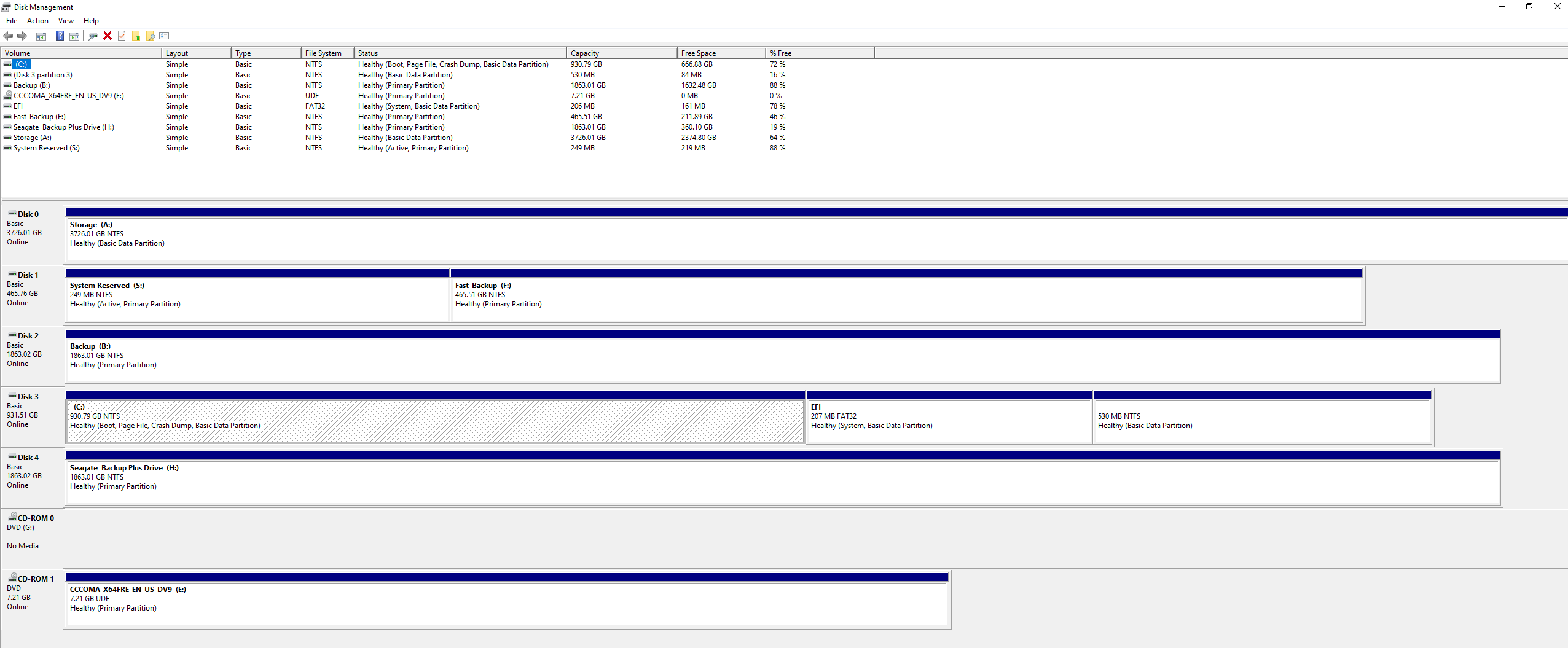Open the View menu
Screen dimensions: 1568x648
click(x=66, y=21)
